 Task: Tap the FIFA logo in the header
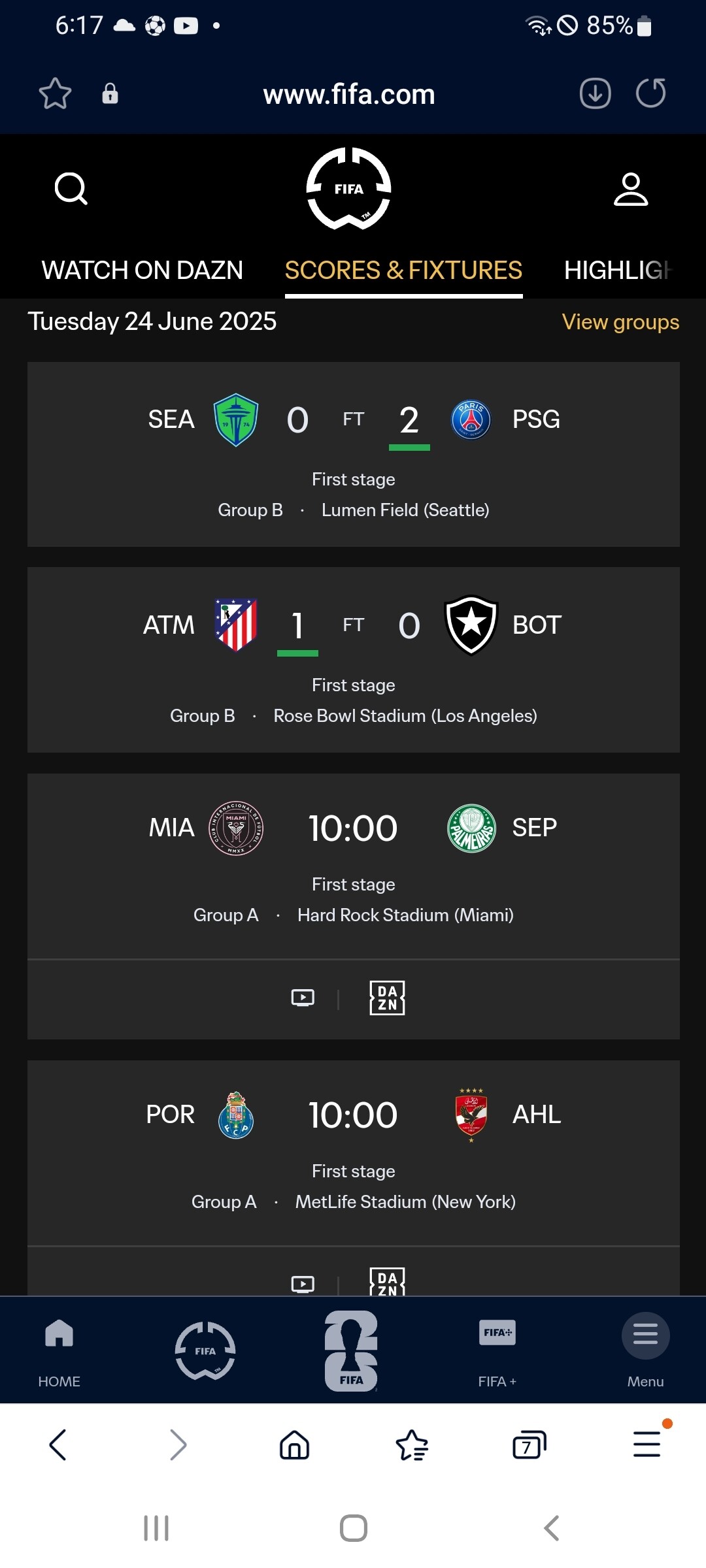pyautogui.click(x=349, y=189)
